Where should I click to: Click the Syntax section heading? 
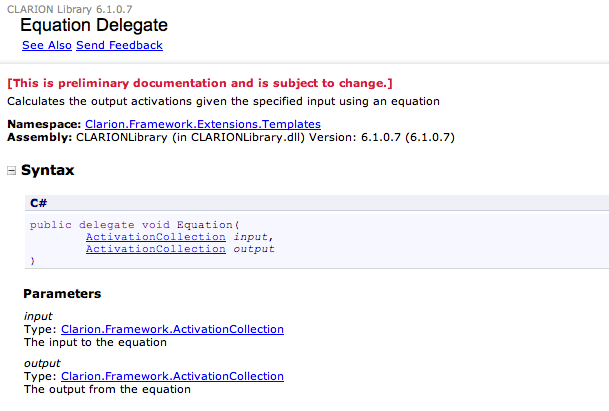pos(47,171)
